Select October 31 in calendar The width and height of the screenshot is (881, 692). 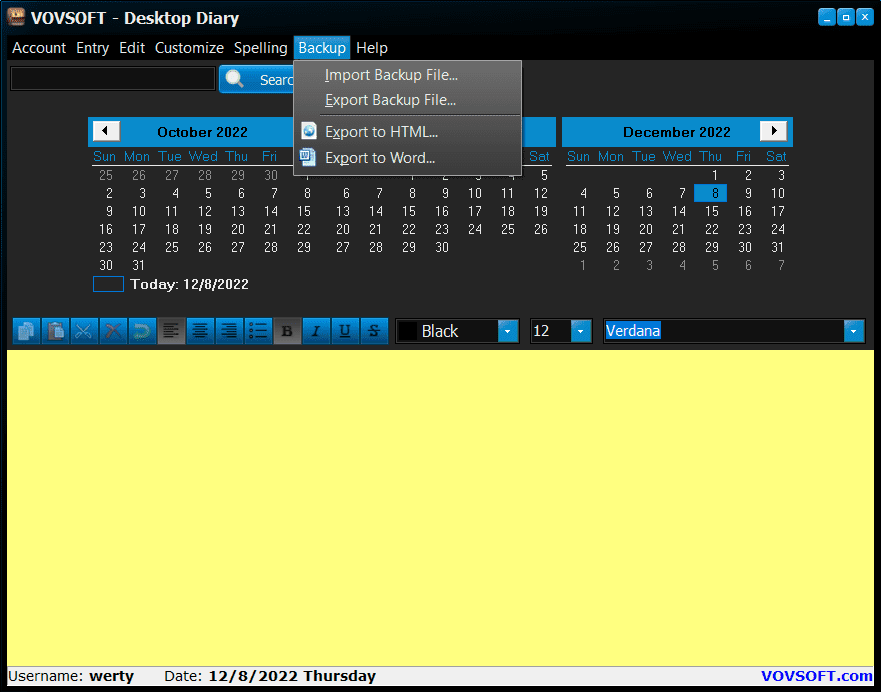tap(138, 265)
